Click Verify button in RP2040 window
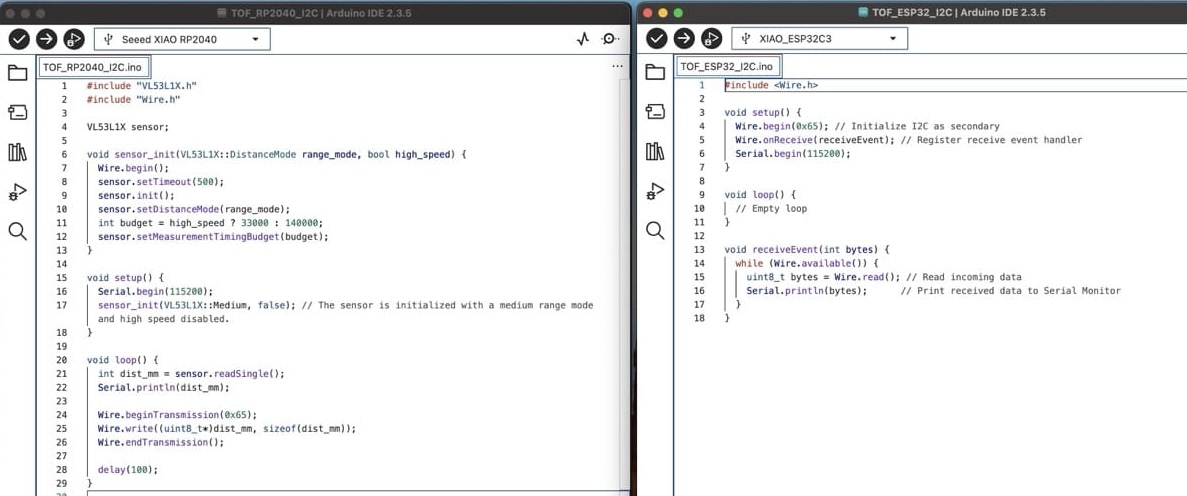 [19, 39]
